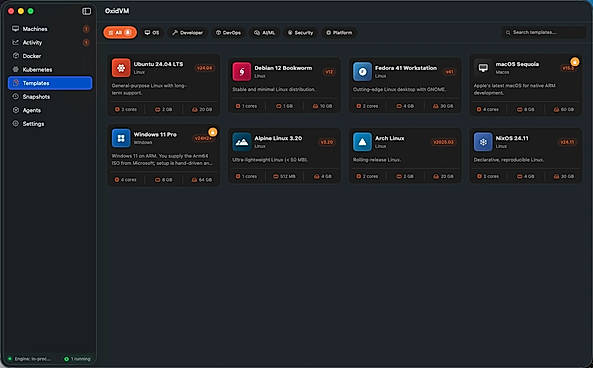The width and height of the screenshot is (593, 368).
Task: Click the NixOS snowflake icon
Action: [x=483, y=142]
